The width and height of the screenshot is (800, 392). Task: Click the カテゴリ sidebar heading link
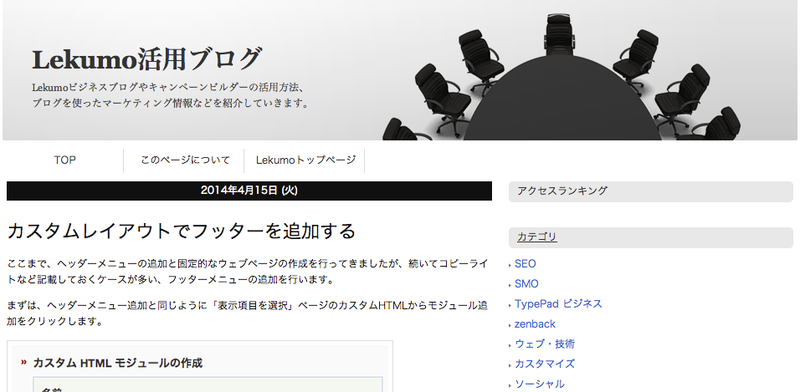(x=536, y=237)
